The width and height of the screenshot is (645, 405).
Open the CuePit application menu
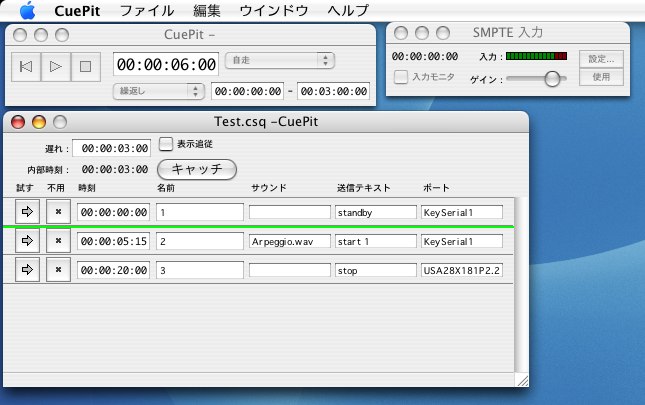[77, 11]
